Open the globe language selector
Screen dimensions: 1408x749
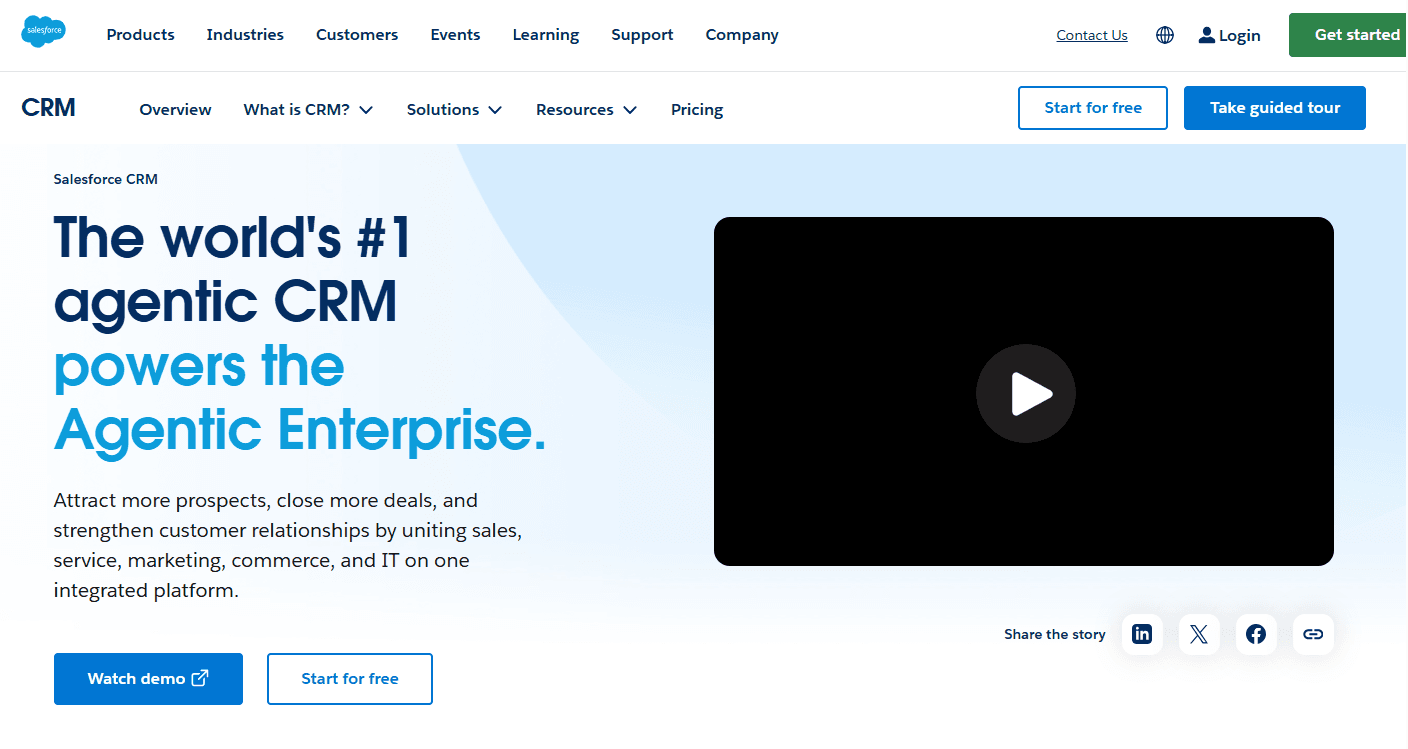(x=1165, y=35)
